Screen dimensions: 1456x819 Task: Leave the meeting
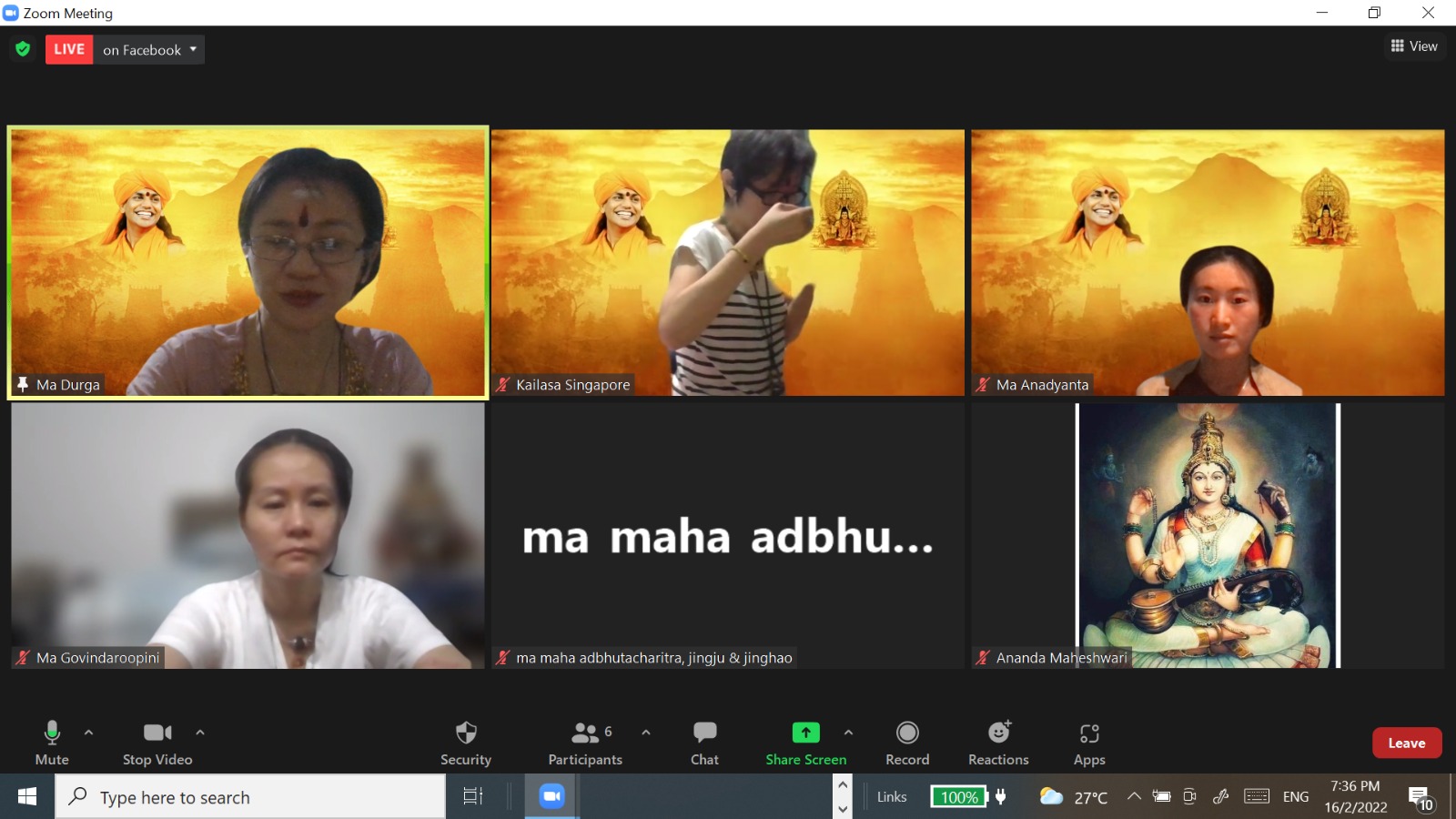pyautogui.click(x=1406, y=743)
